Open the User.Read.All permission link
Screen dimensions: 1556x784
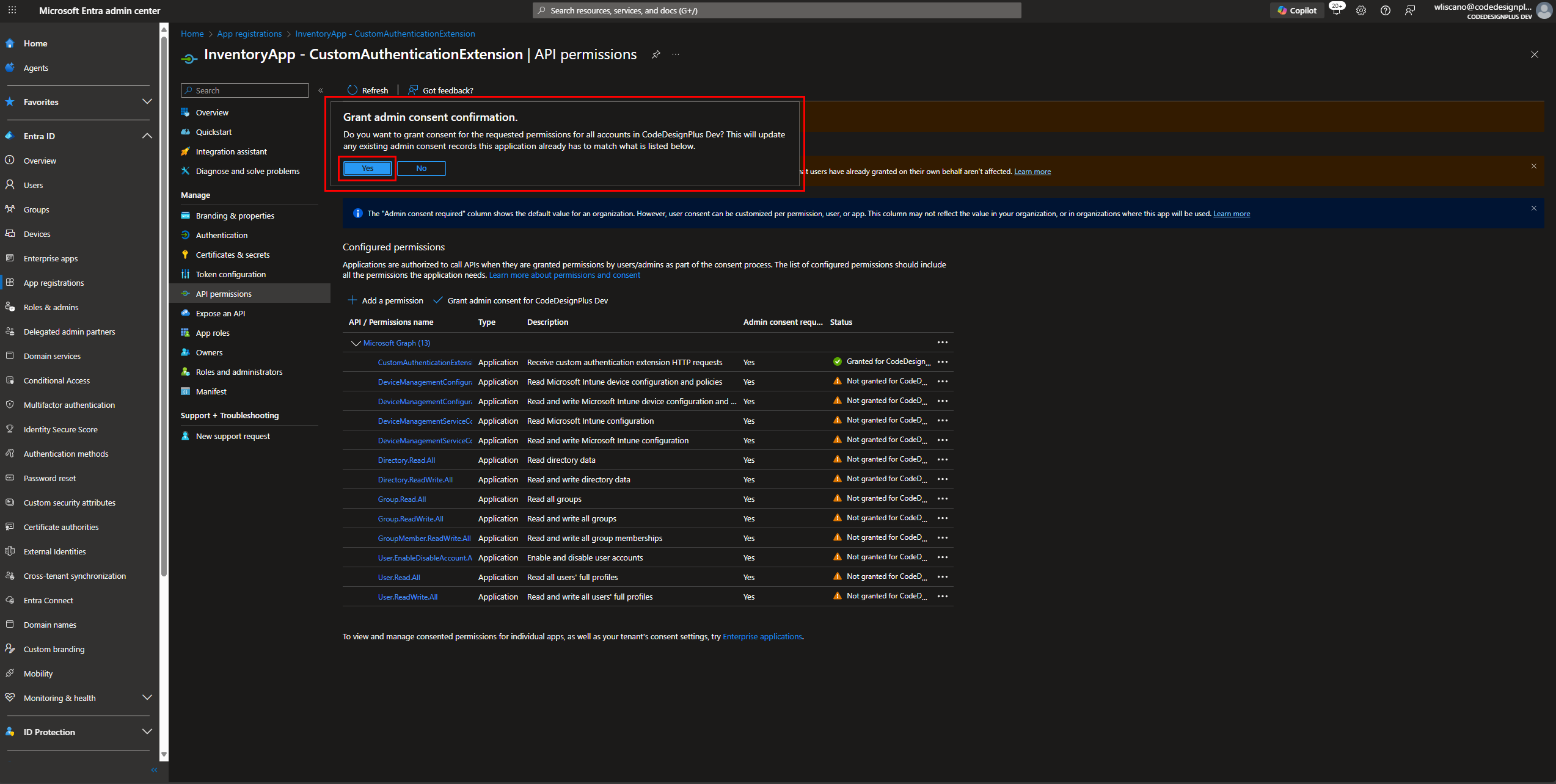click(399, 577)
